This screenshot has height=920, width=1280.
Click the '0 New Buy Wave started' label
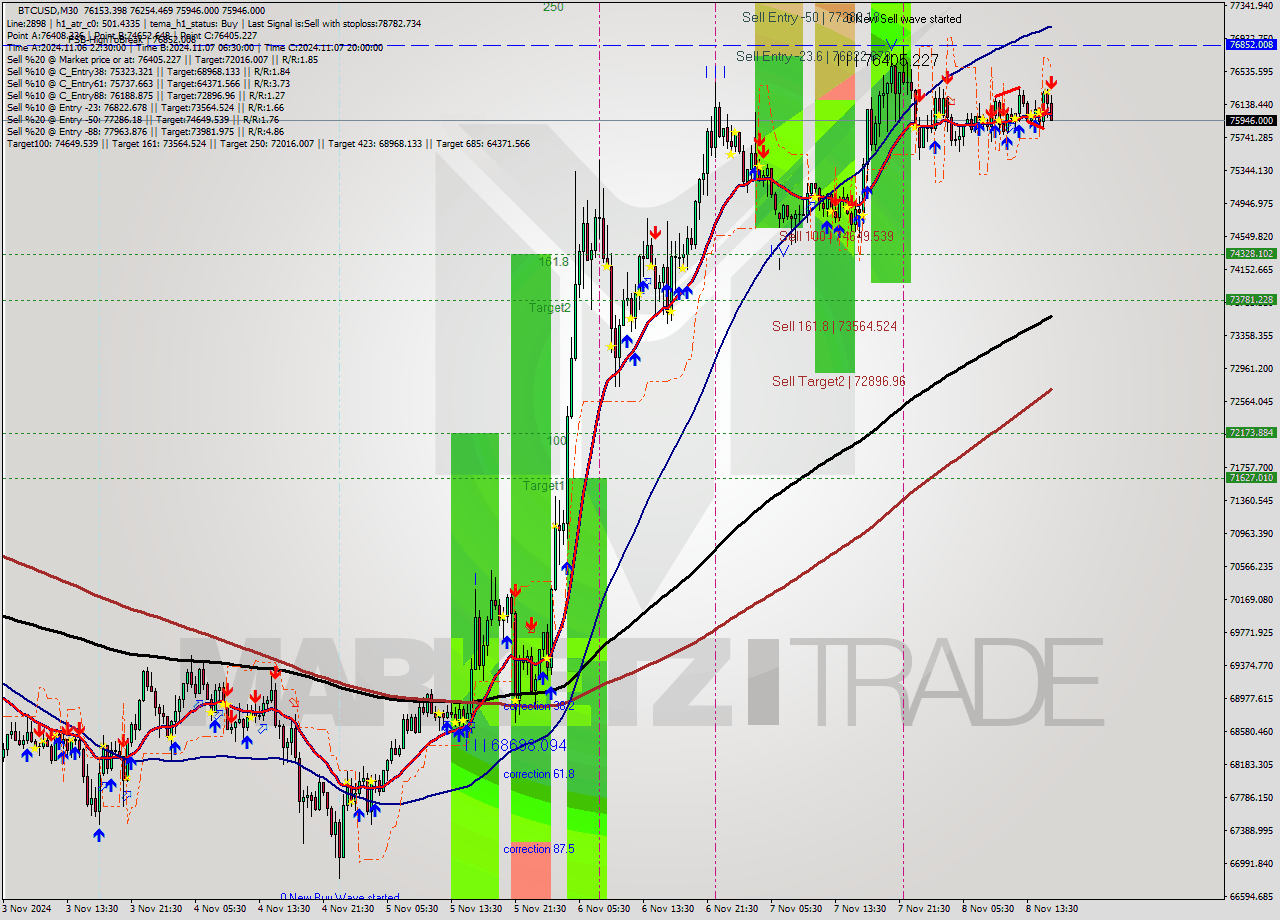coord(340,898)
